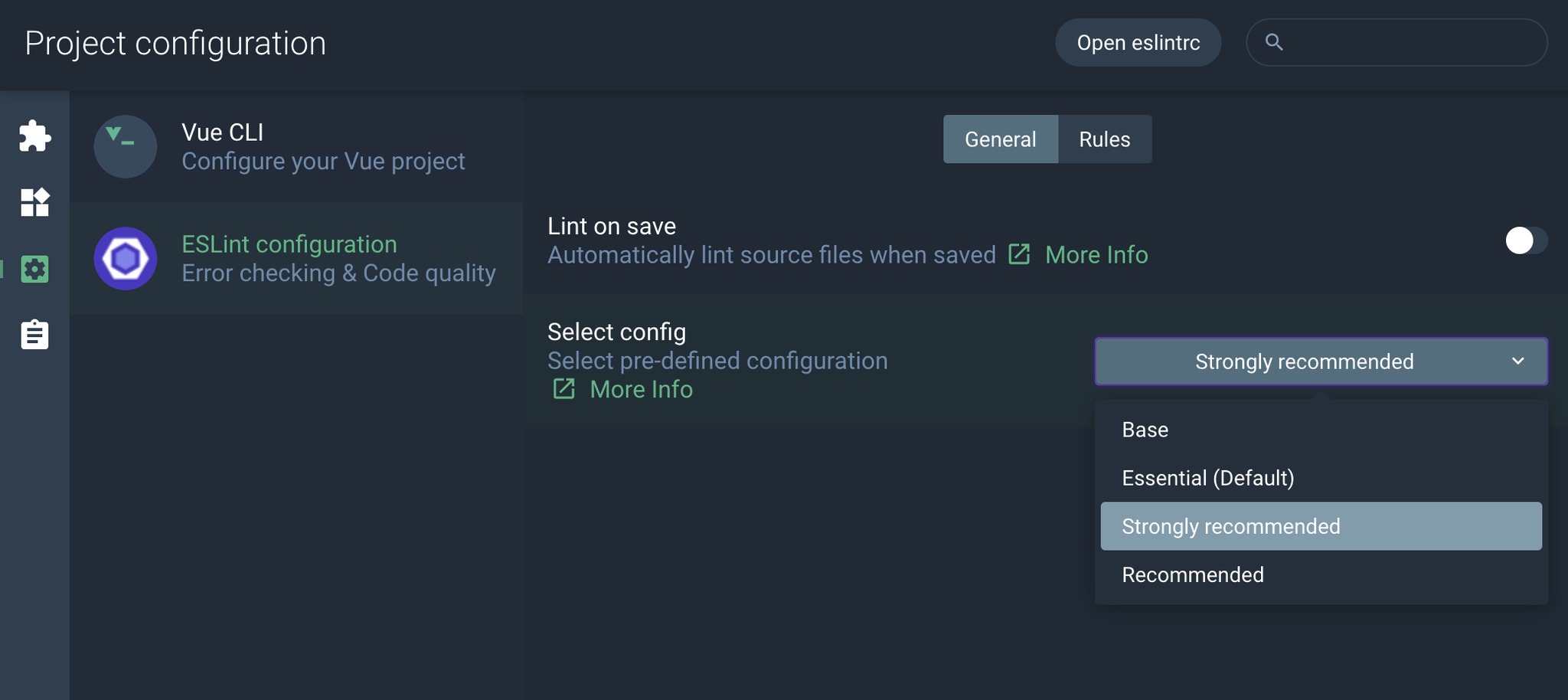1568x700 pixels.
Task: Toggle the Lint on save switch
Action: click(1526, 240)
